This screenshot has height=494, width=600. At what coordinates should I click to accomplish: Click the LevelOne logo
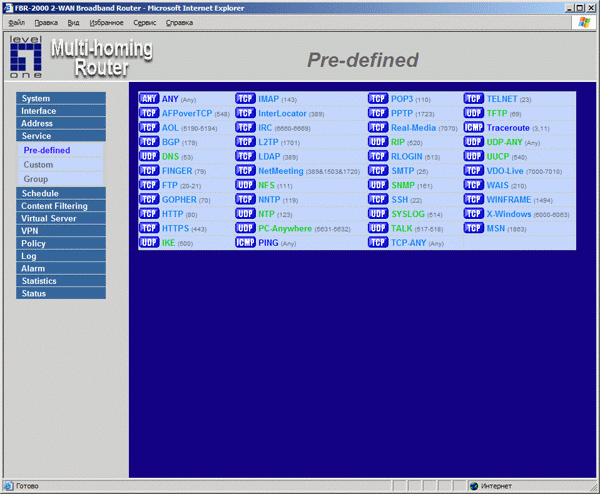(25, 59)
